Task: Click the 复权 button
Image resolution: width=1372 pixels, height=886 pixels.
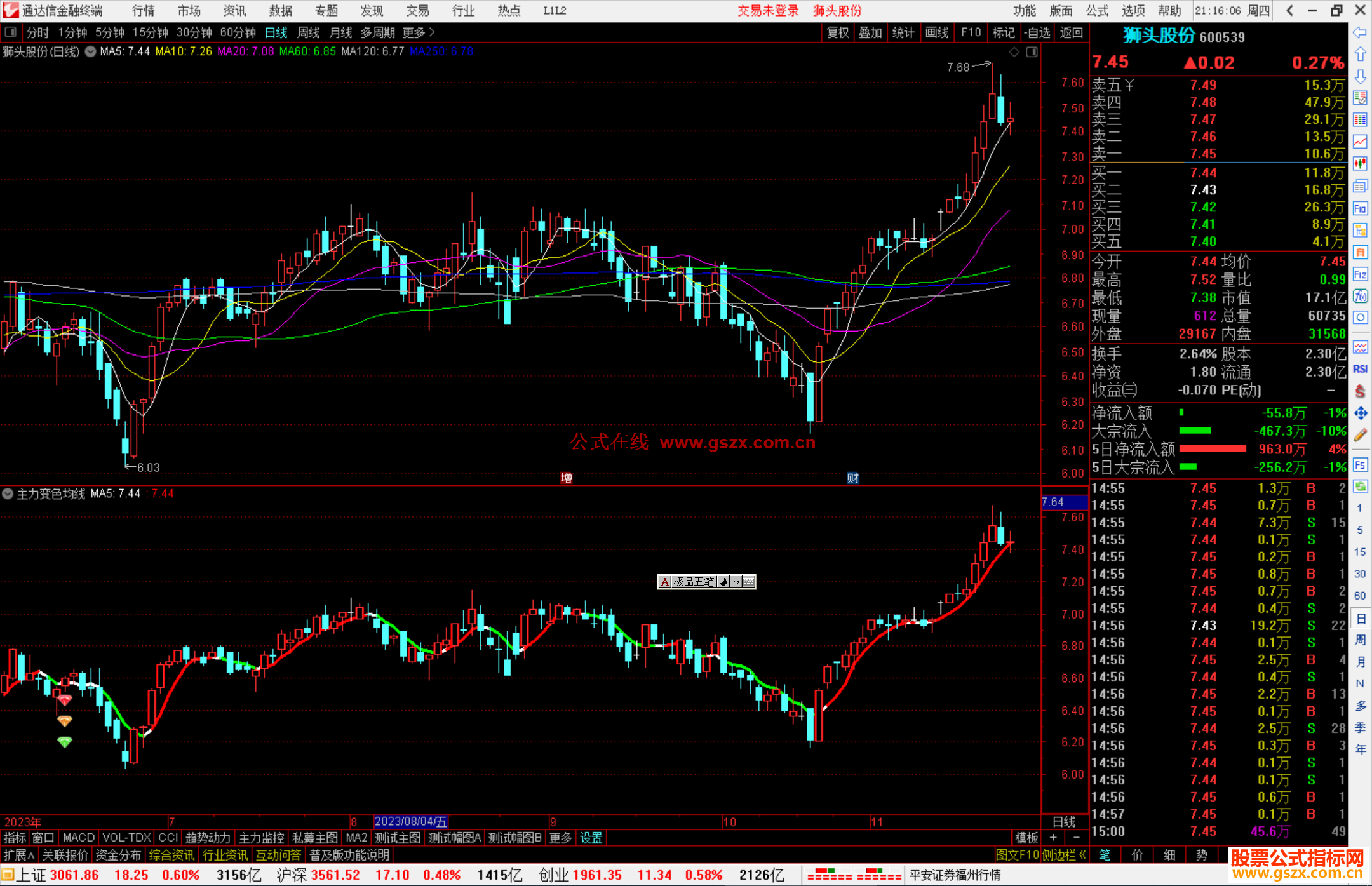Action: click(838, 32)
